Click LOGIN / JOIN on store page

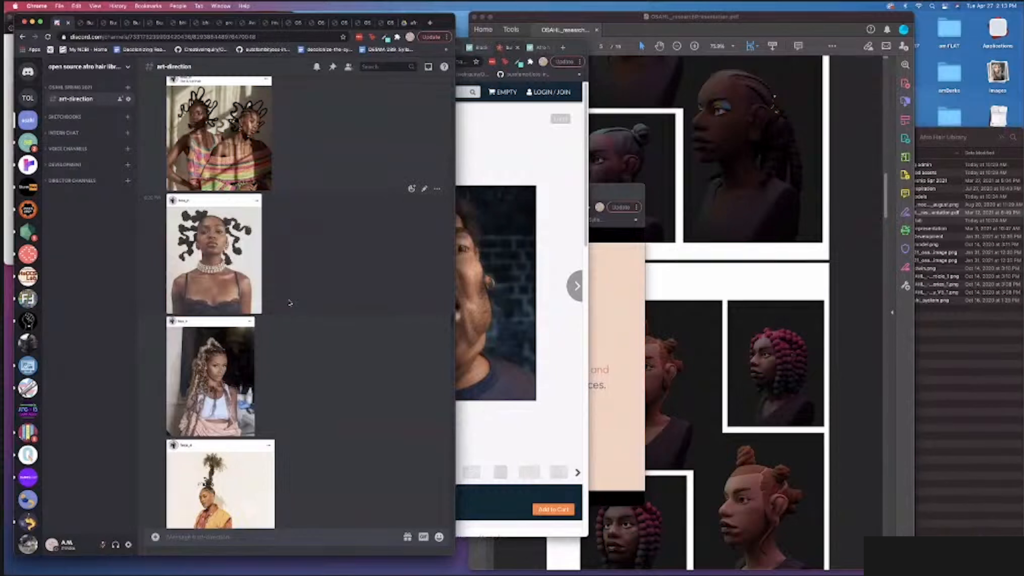[549, 92]
